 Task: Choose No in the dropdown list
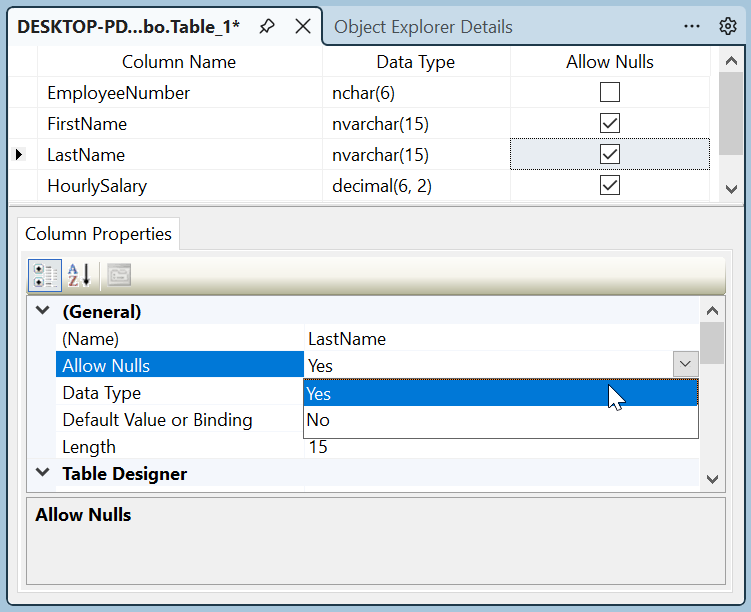tap(501, 420)
